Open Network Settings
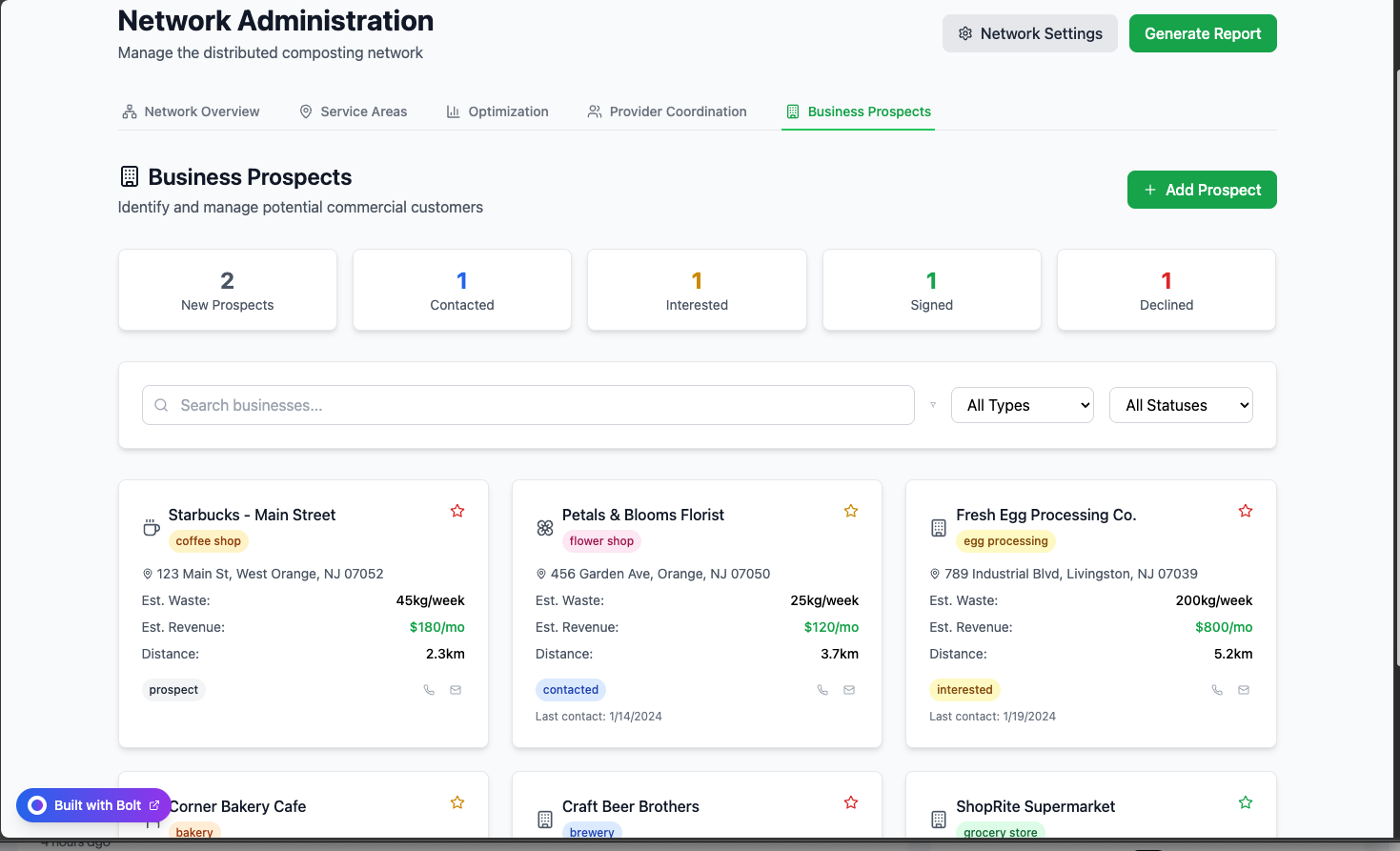This screenshot has width=1400, height=851. (x=1030, y=33)
